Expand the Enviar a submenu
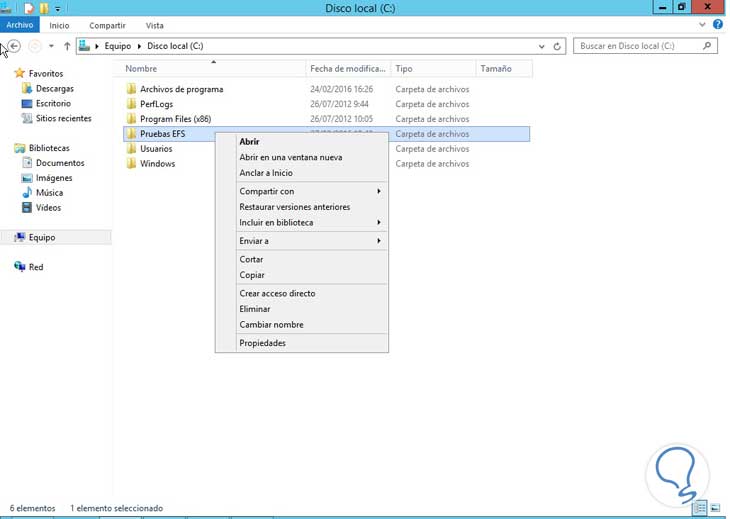730x519 pixels. (302, 241)
